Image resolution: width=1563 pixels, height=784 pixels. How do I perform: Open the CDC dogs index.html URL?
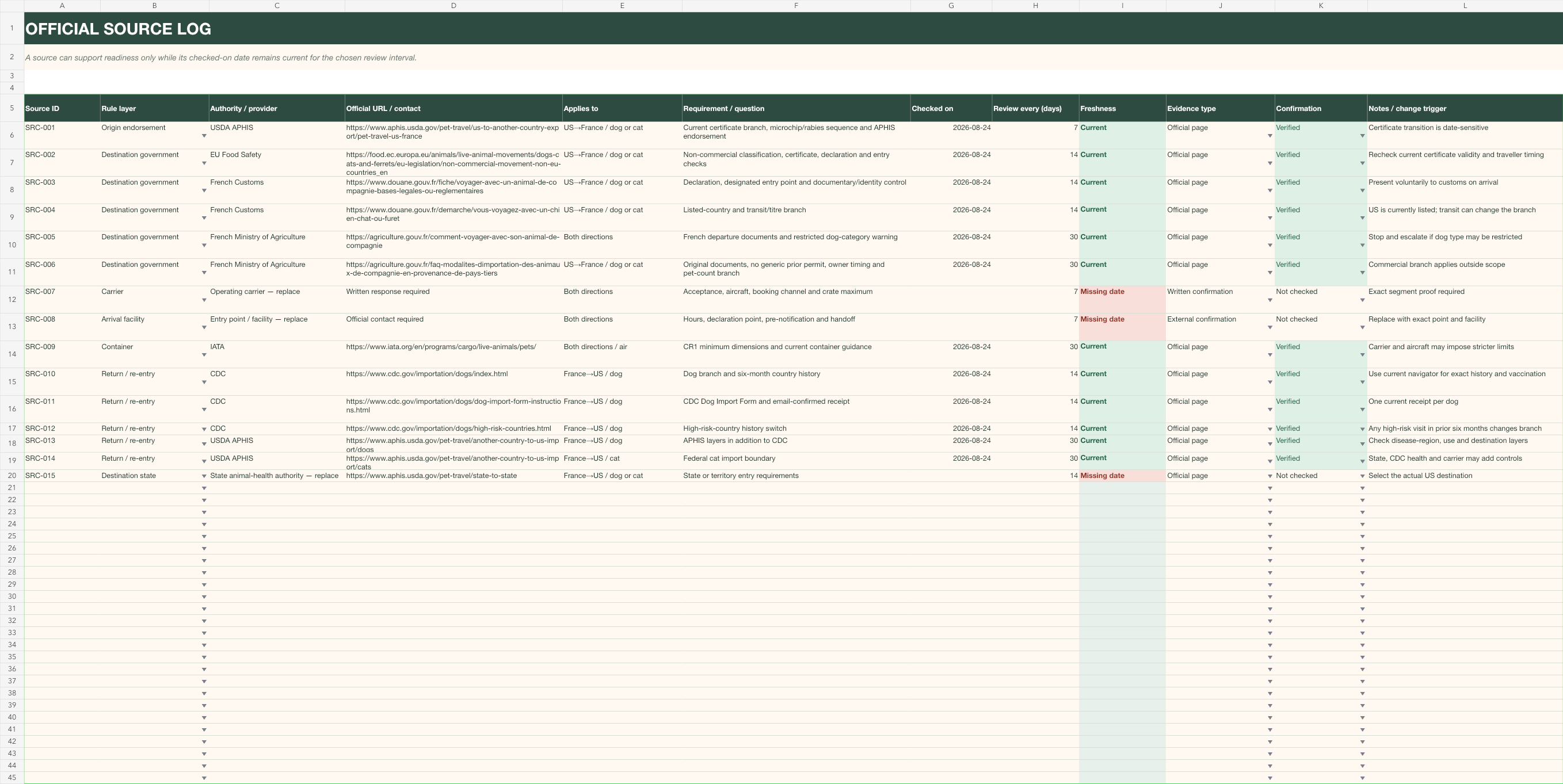(427, 373)
